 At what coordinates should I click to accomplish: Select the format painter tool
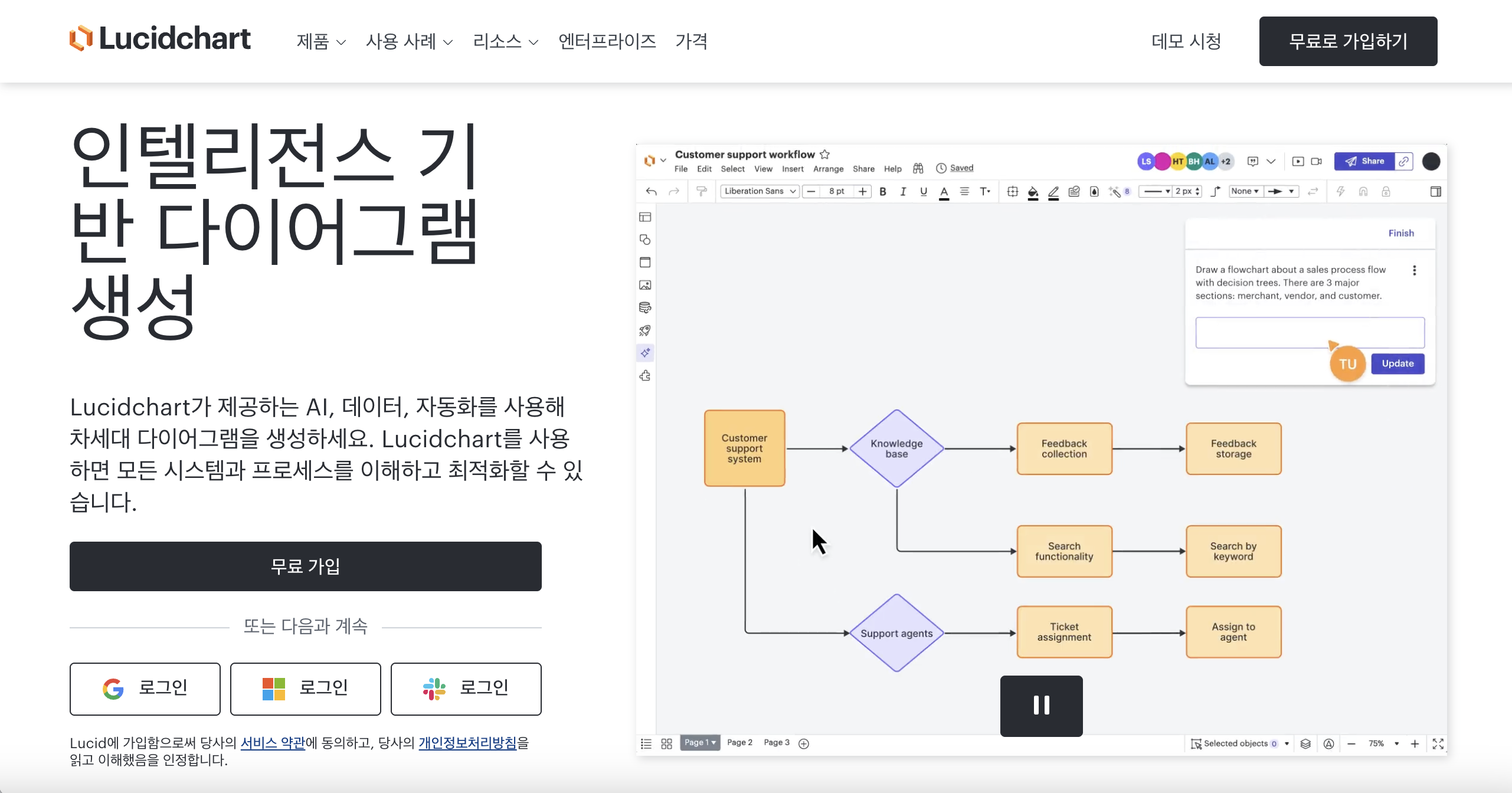coord(702,191)
